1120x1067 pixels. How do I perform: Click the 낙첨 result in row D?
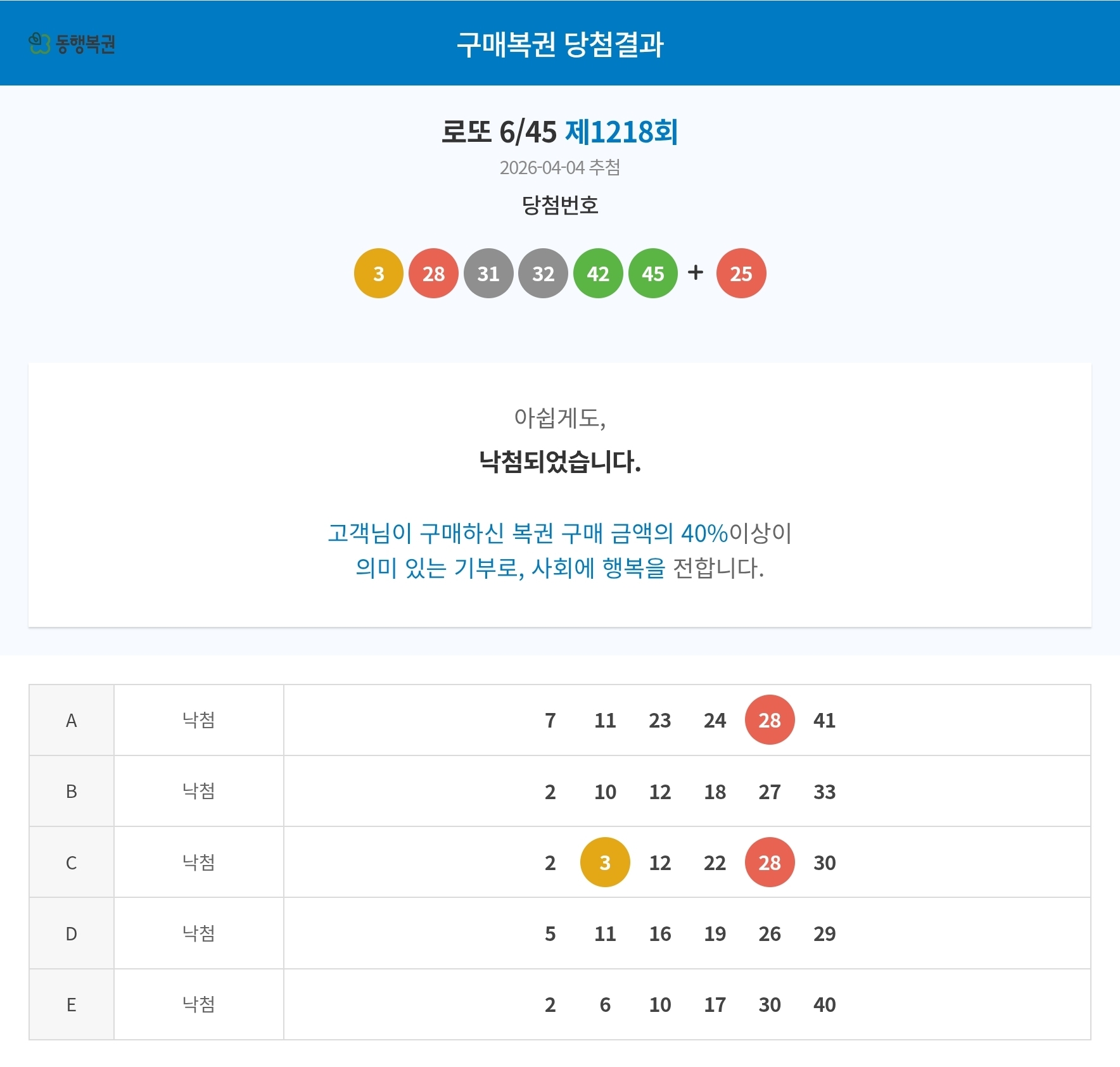point(199,933)
